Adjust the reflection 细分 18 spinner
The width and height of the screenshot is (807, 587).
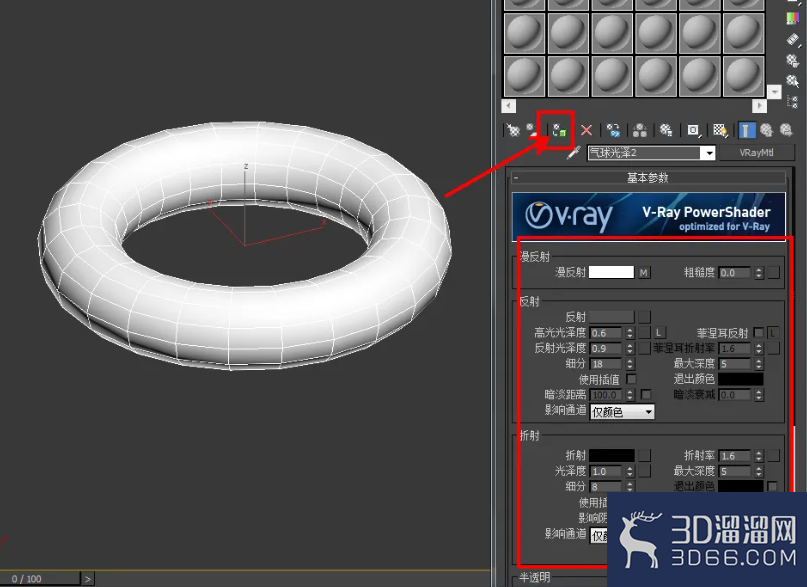click(630, 364)
